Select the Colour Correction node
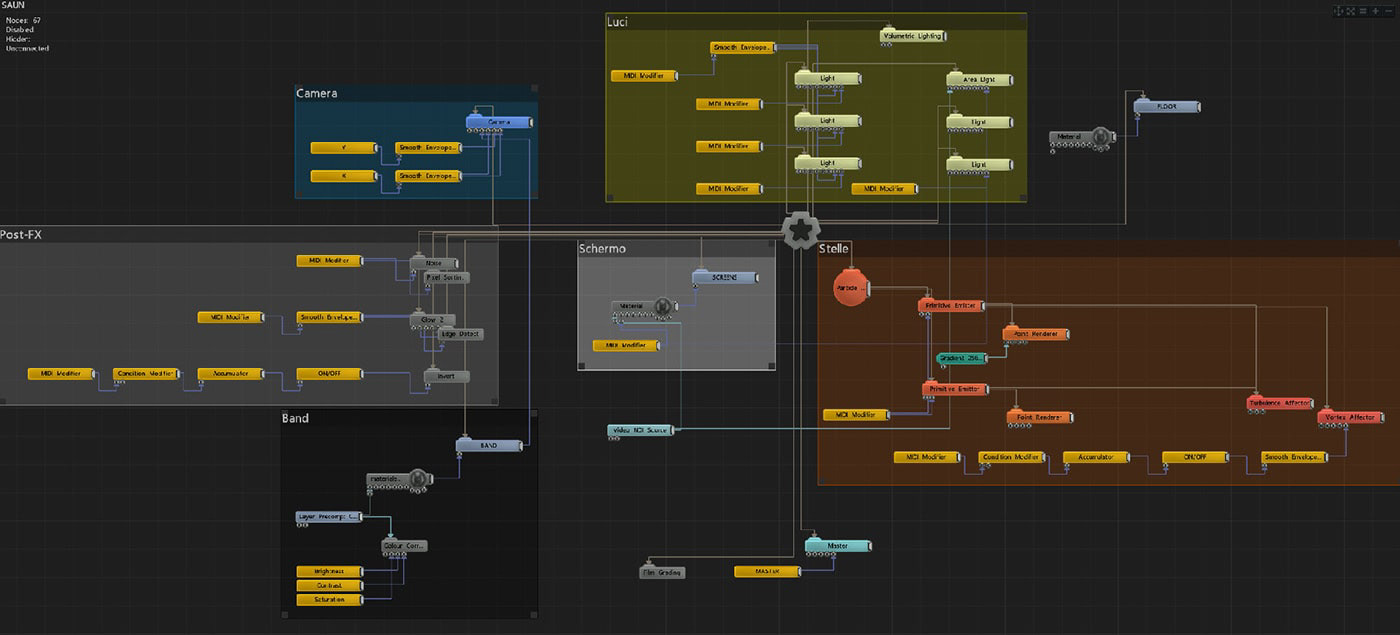The width and height of the screenshot is (1400, 635). click(404, 546)
